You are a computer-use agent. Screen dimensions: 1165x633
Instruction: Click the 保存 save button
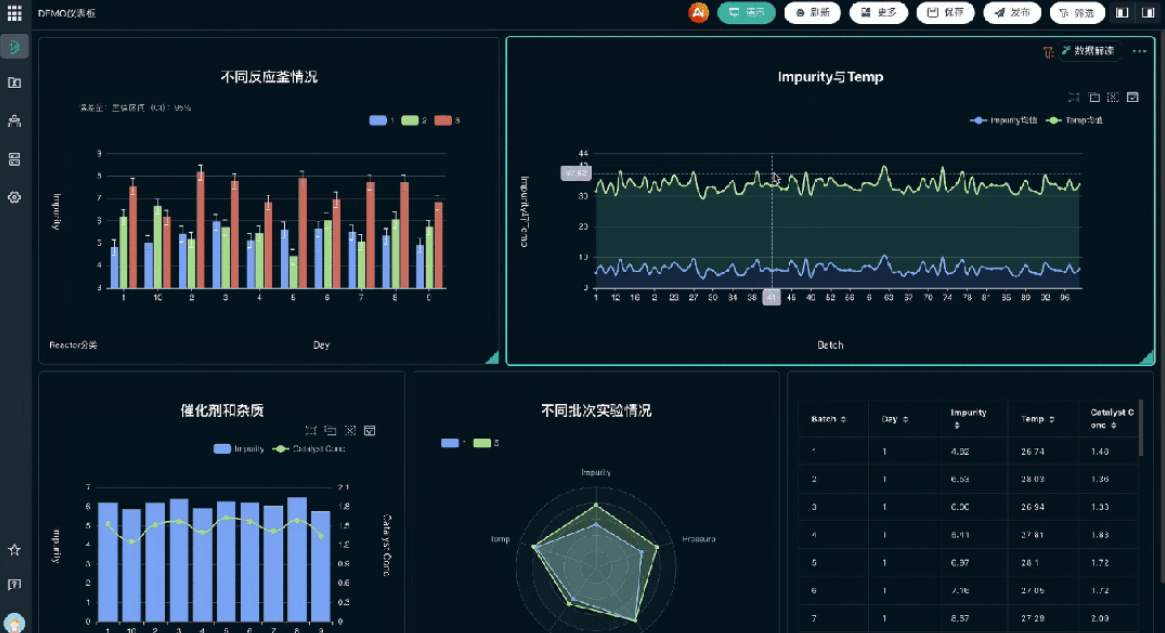(946, 13)
